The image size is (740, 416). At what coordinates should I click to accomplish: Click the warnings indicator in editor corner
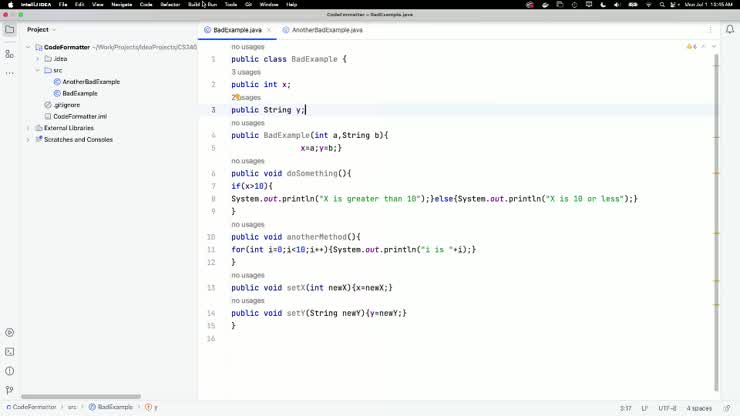[x=692, y=47]
